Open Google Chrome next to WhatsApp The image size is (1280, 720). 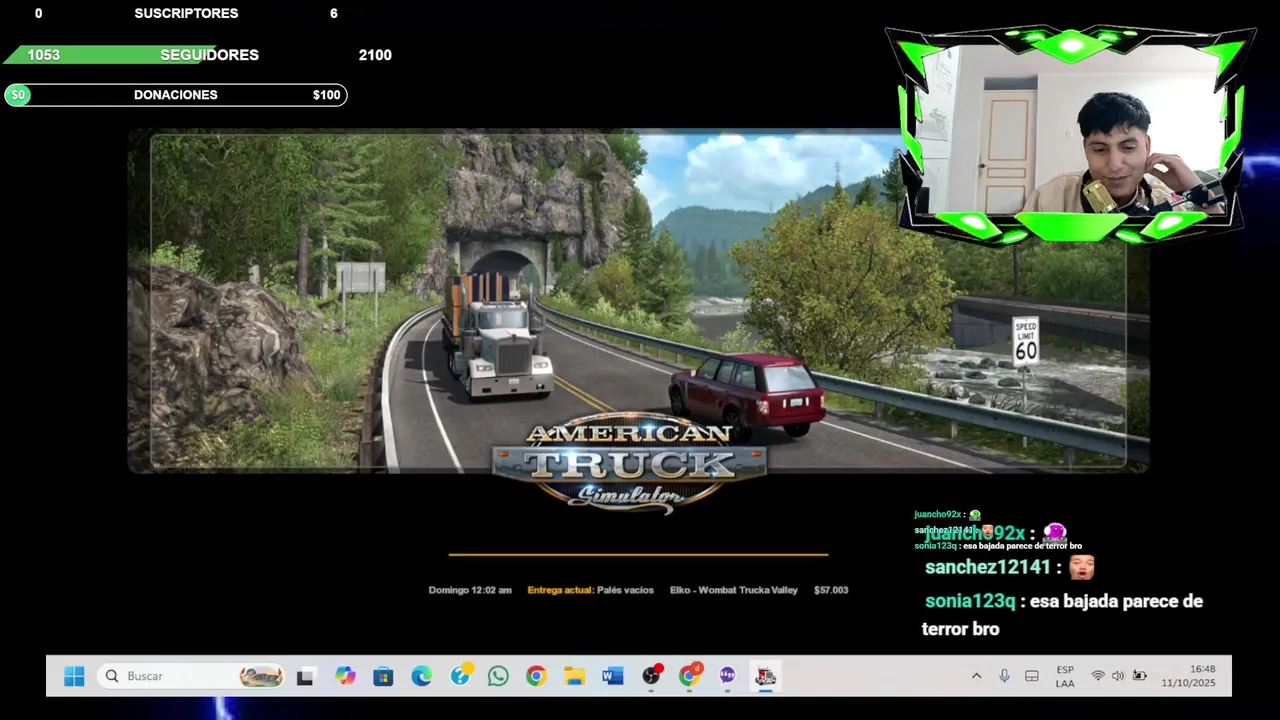tap(536, 677)
